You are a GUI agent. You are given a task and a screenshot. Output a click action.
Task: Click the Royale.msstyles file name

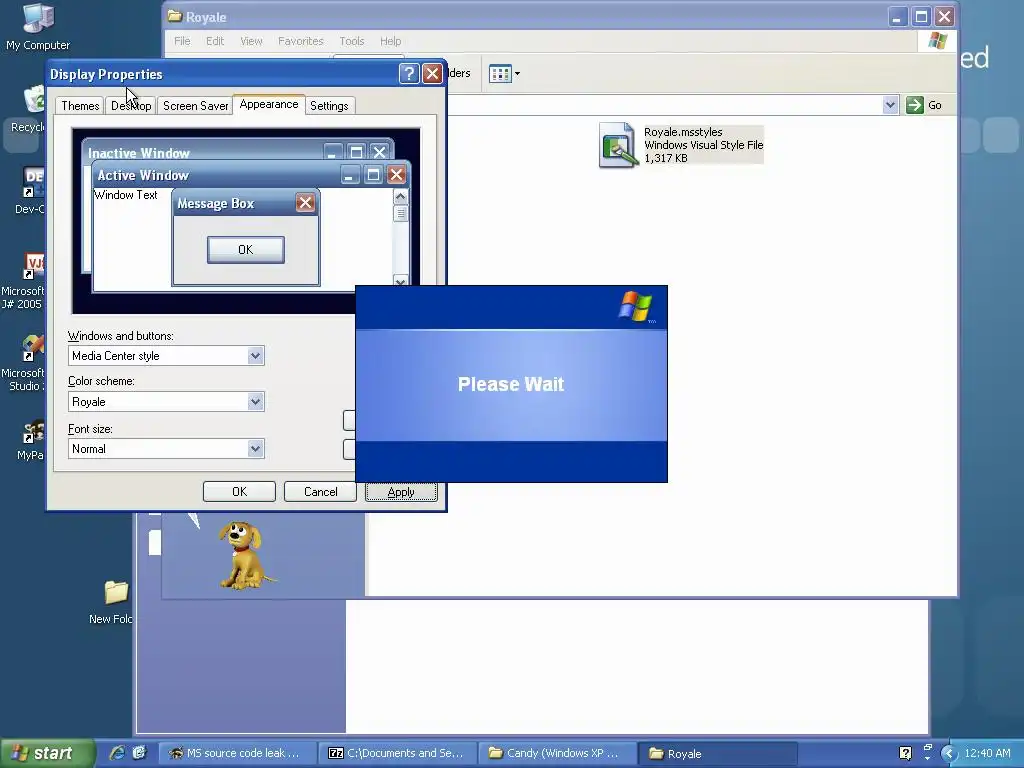point(682,132)
